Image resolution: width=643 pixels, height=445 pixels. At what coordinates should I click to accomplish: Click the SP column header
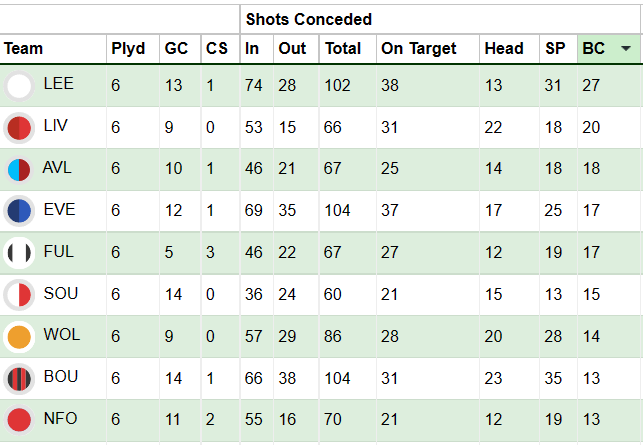[x=555, y=48]
